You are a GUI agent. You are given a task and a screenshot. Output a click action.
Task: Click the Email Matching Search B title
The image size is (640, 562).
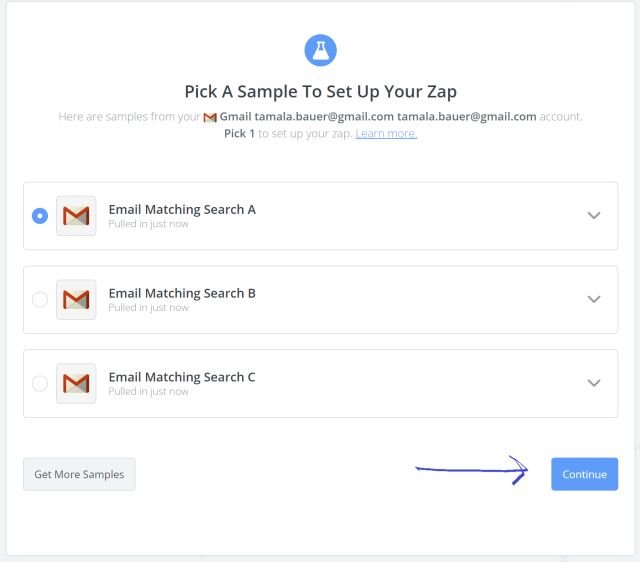tap(182, 293)
